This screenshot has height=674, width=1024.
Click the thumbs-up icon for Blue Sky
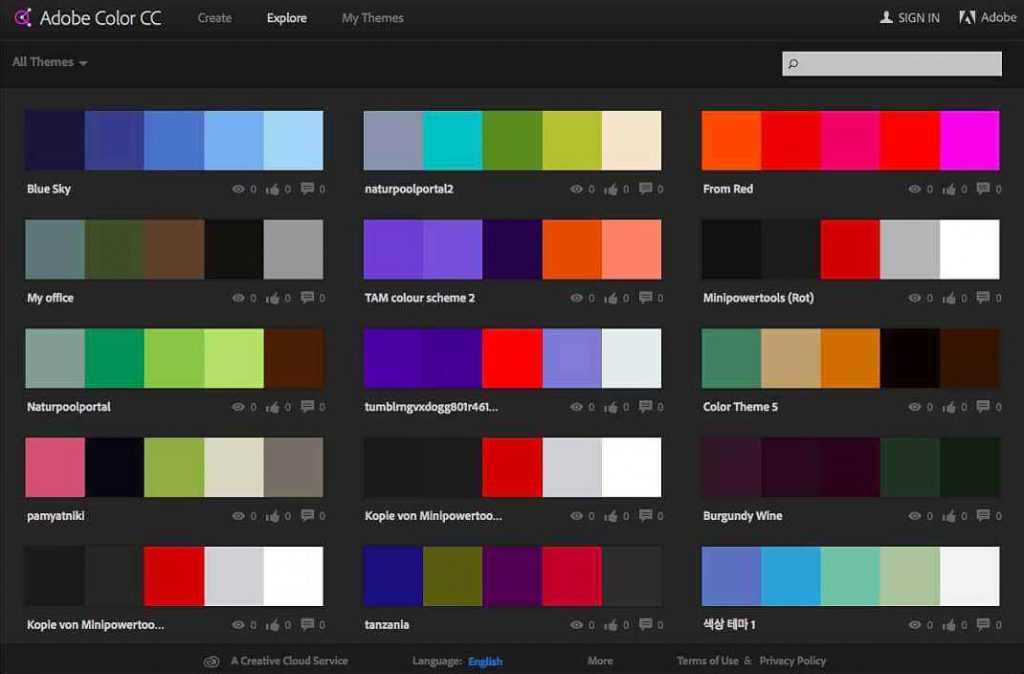pyautogui.click(x=272, y=189)
